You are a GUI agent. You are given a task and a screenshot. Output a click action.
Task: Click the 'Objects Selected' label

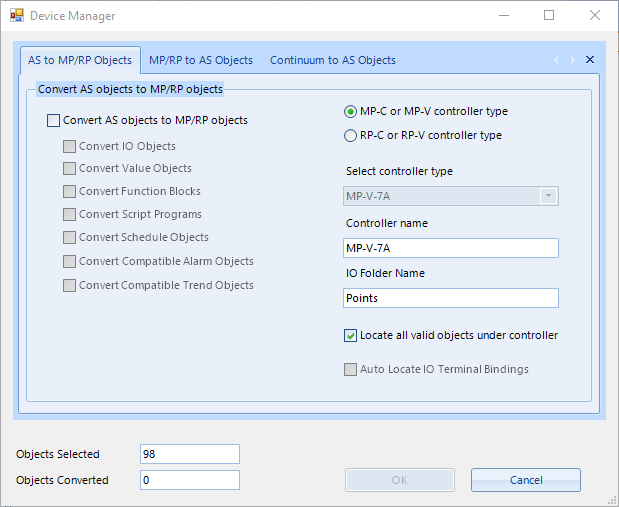click(58, 454)
